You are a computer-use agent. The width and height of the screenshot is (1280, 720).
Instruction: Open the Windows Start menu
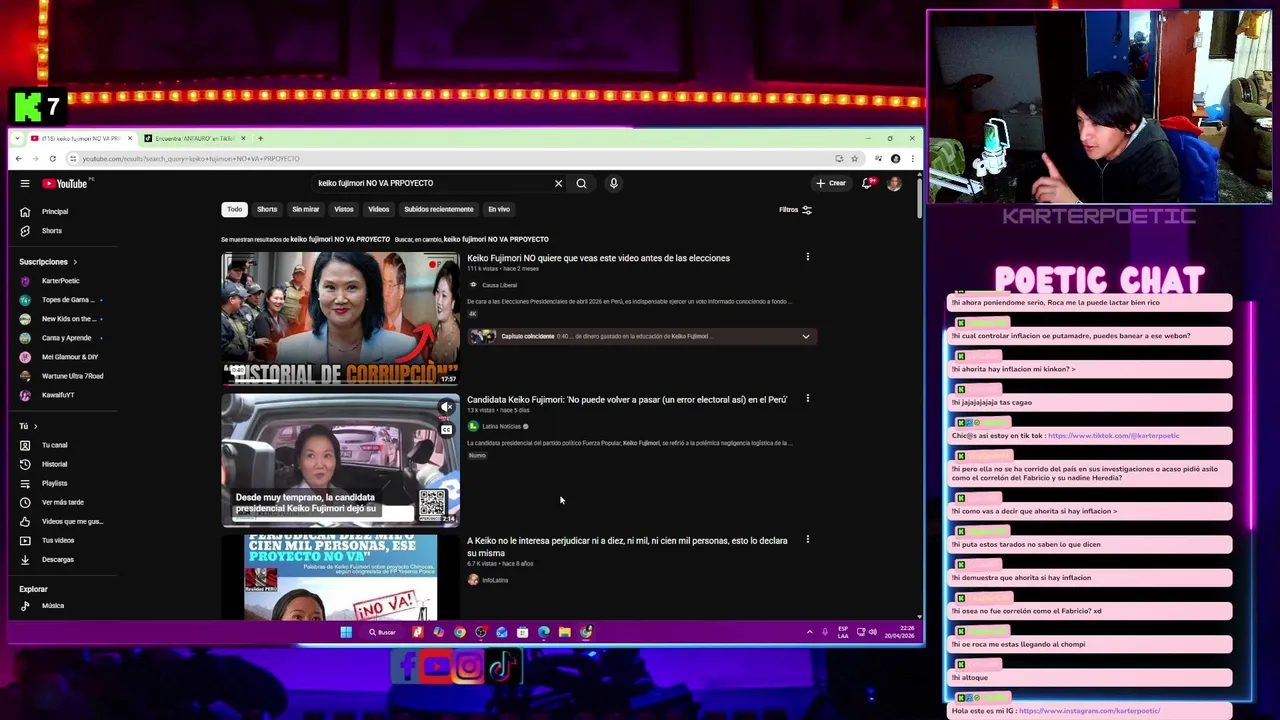pyautogui.click(x=346, y=632)
